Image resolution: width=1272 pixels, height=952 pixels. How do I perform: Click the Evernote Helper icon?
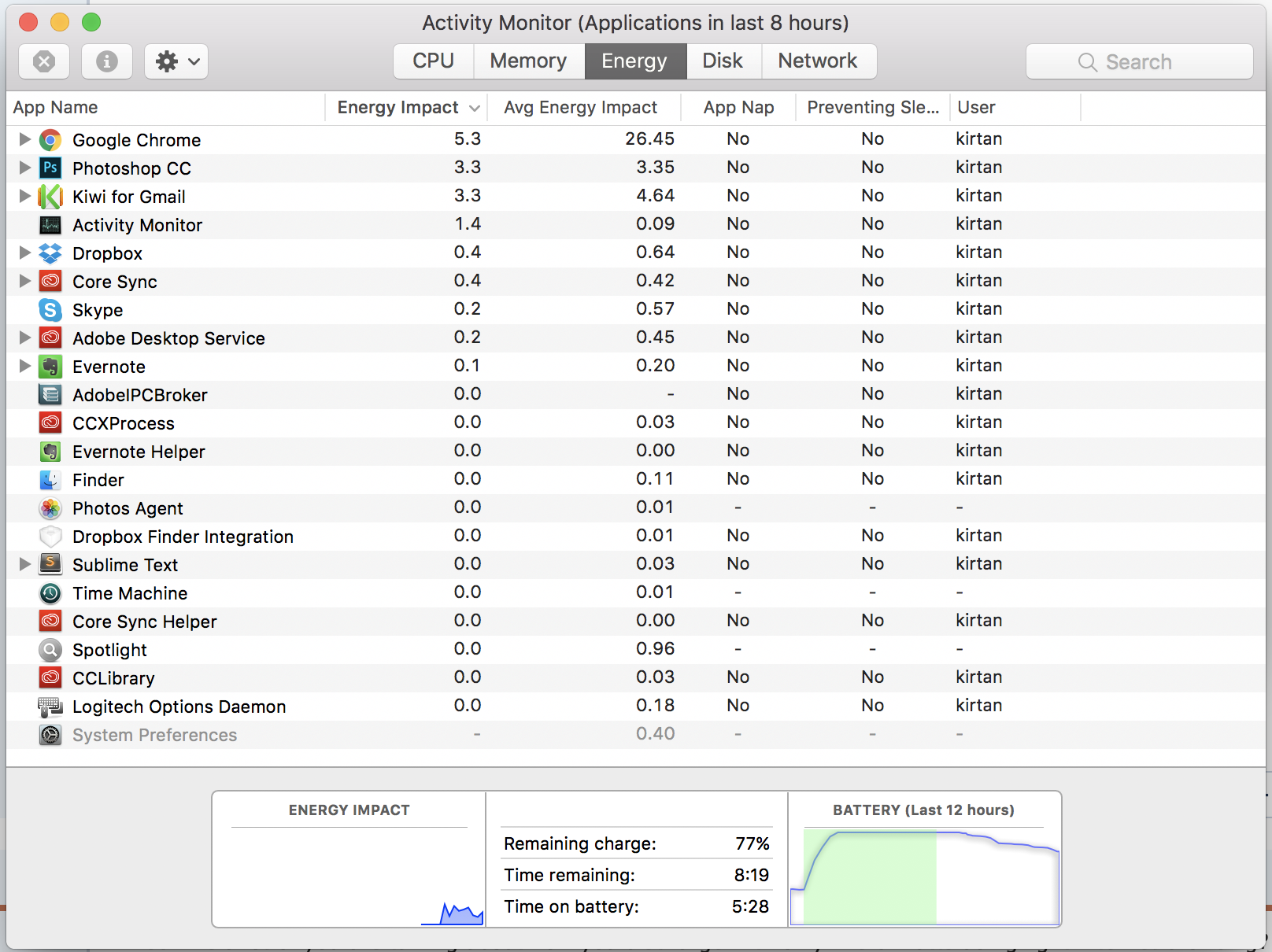pyautogui.click(x=50, y=452)
